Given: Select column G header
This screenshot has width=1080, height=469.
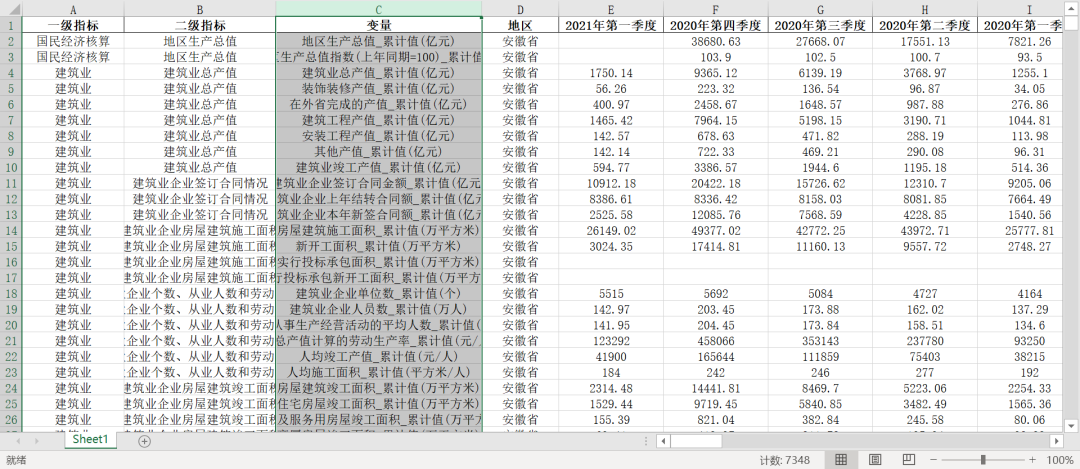Looking at the screenshot, I should click(820, 9).
